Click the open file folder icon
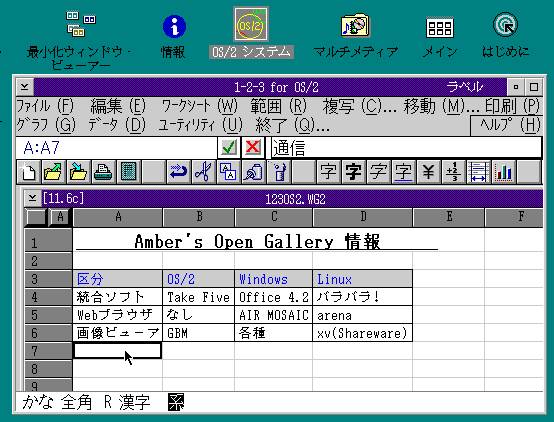The height and width of the screenshot is (422, 554). (x=53, y=172)
